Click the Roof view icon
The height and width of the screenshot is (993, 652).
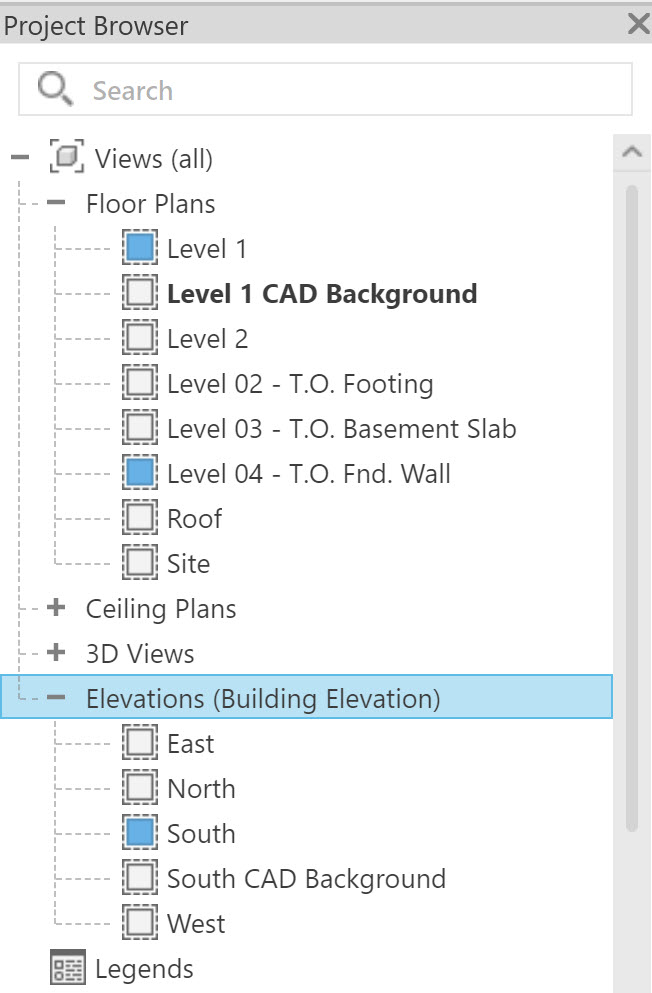(x=138, y=517)
